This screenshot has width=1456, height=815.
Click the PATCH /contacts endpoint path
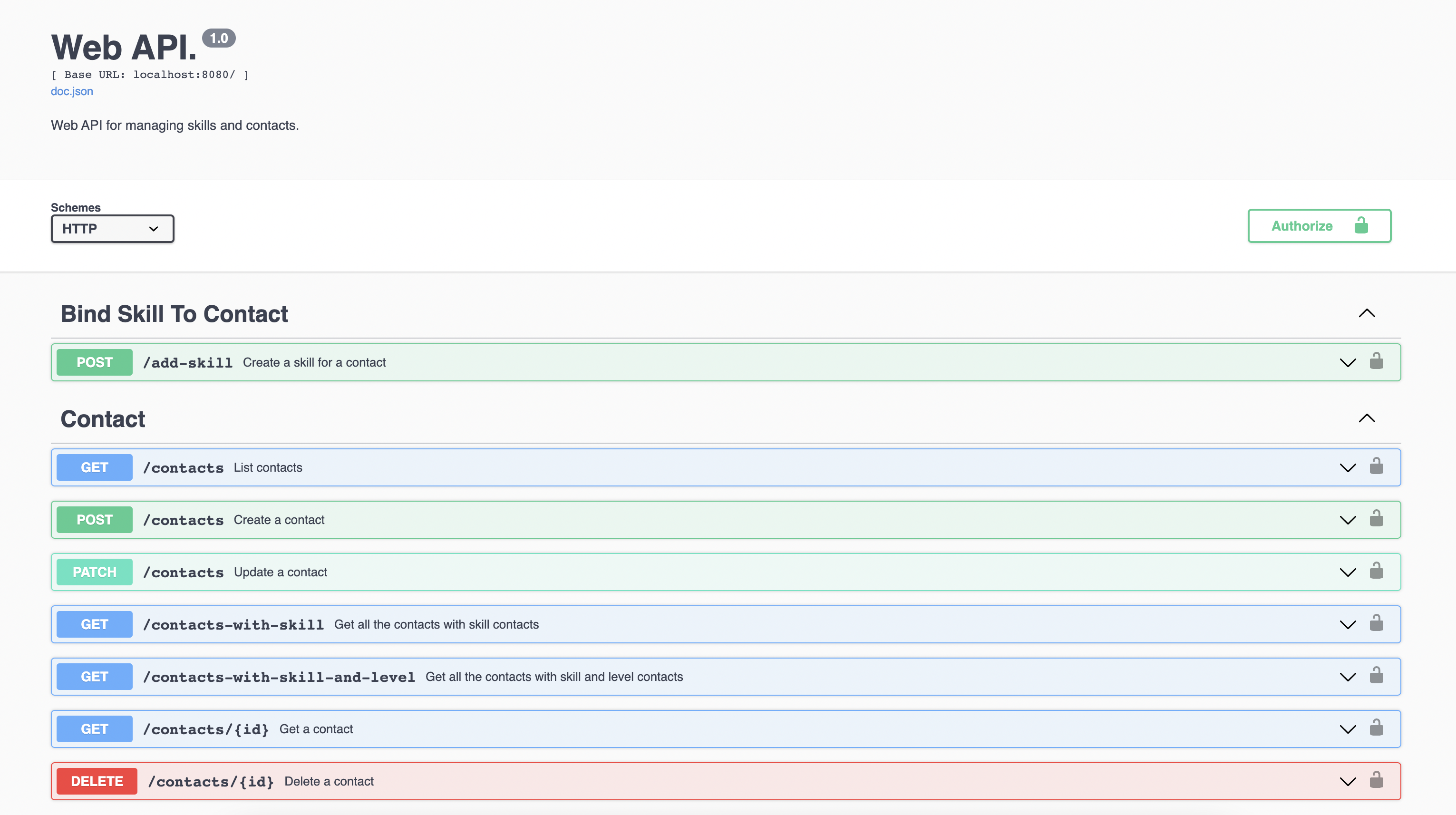[x=183, y=572]
